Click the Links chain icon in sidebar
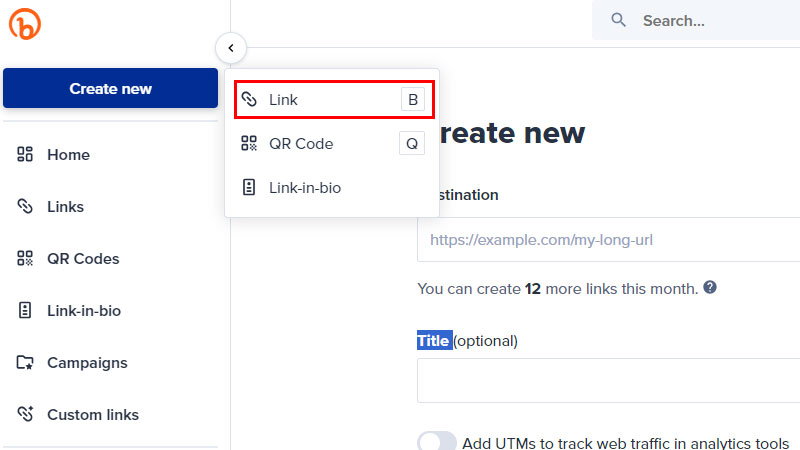Screen dimensions: 800x450 click(x=25, y=207)
